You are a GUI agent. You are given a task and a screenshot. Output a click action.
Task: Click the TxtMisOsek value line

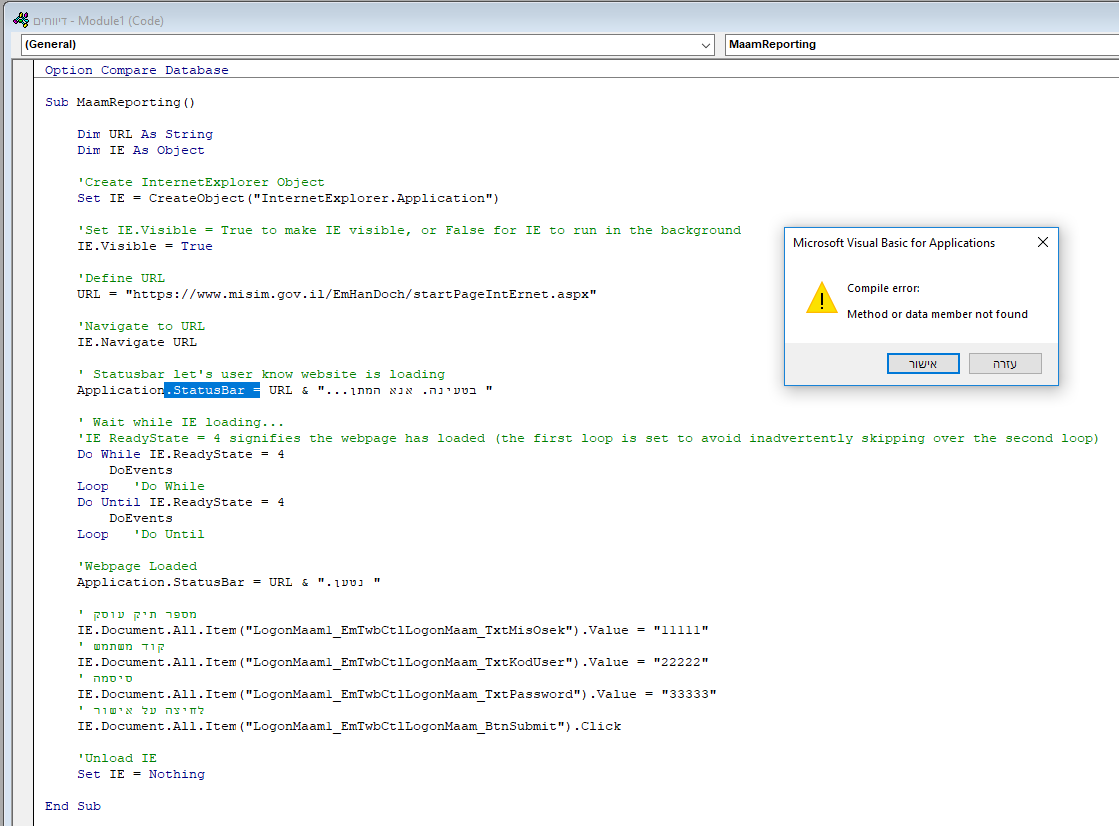click(393, 630)
